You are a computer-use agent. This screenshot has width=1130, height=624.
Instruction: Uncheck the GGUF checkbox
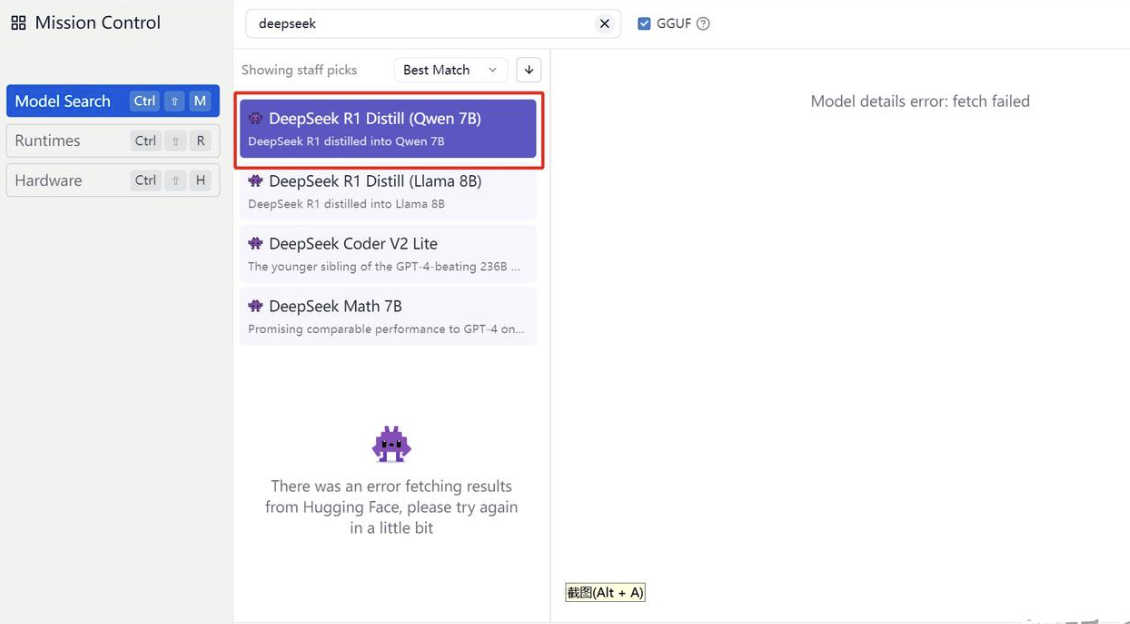(x=644, y=24)
